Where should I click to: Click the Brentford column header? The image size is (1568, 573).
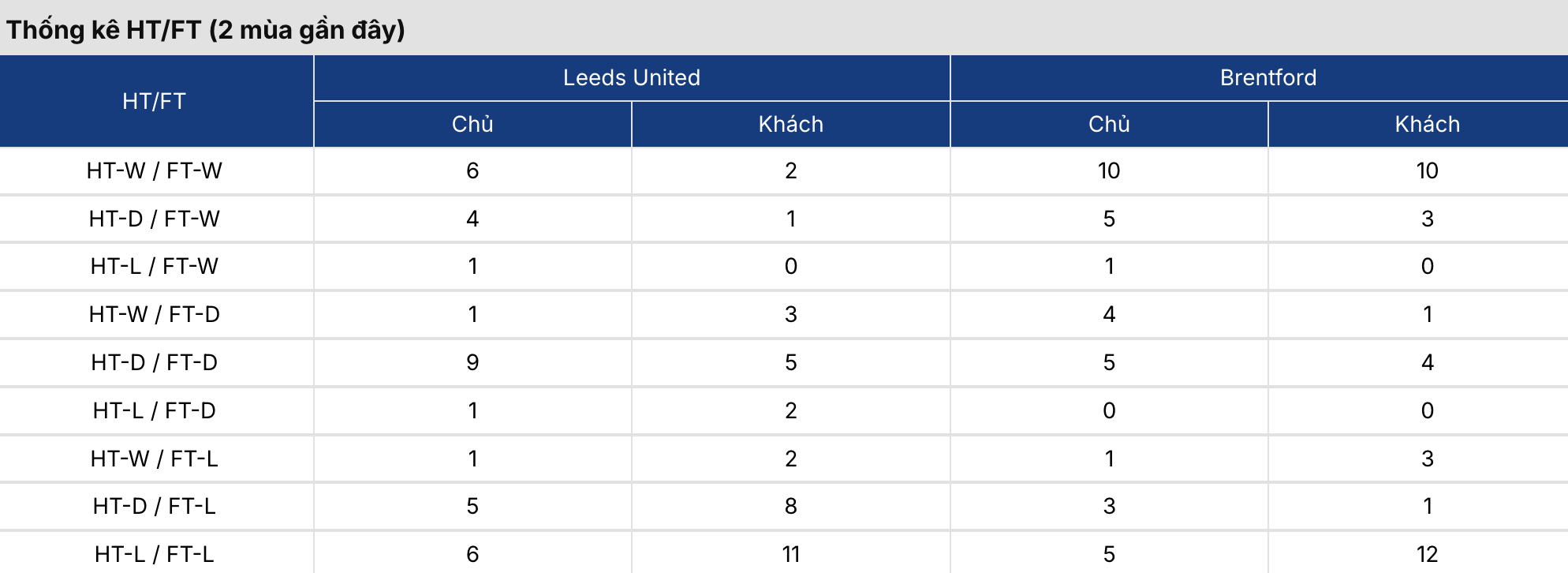point(1267,77)
